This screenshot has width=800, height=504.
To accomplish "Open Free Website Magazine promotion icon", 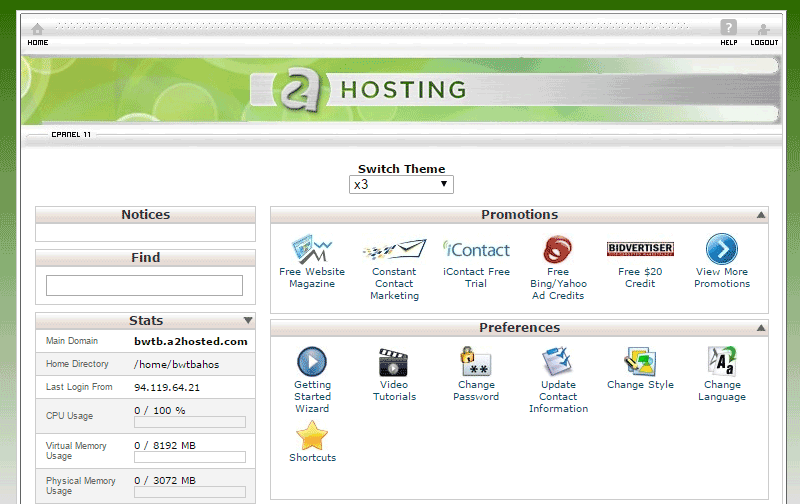I will click(x=312, y=248).
